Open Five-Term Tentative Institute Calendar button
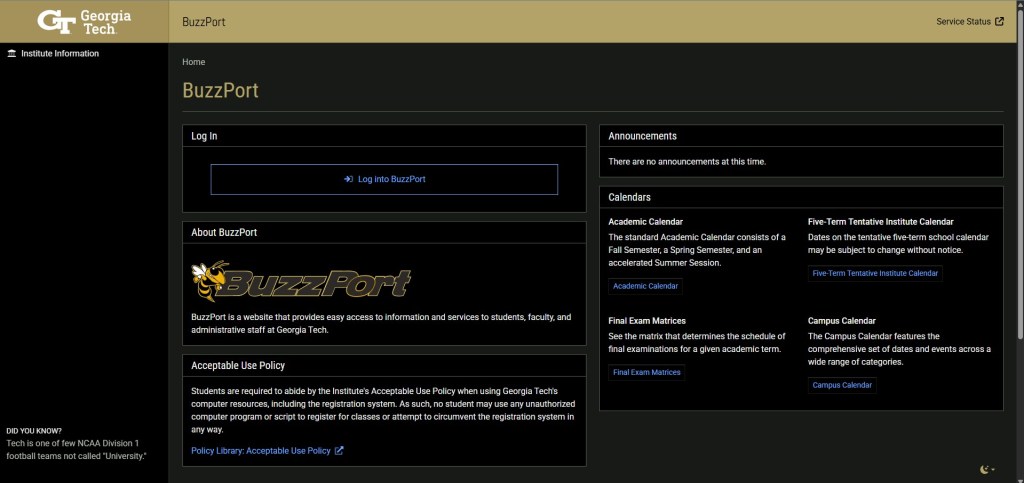 875,273
